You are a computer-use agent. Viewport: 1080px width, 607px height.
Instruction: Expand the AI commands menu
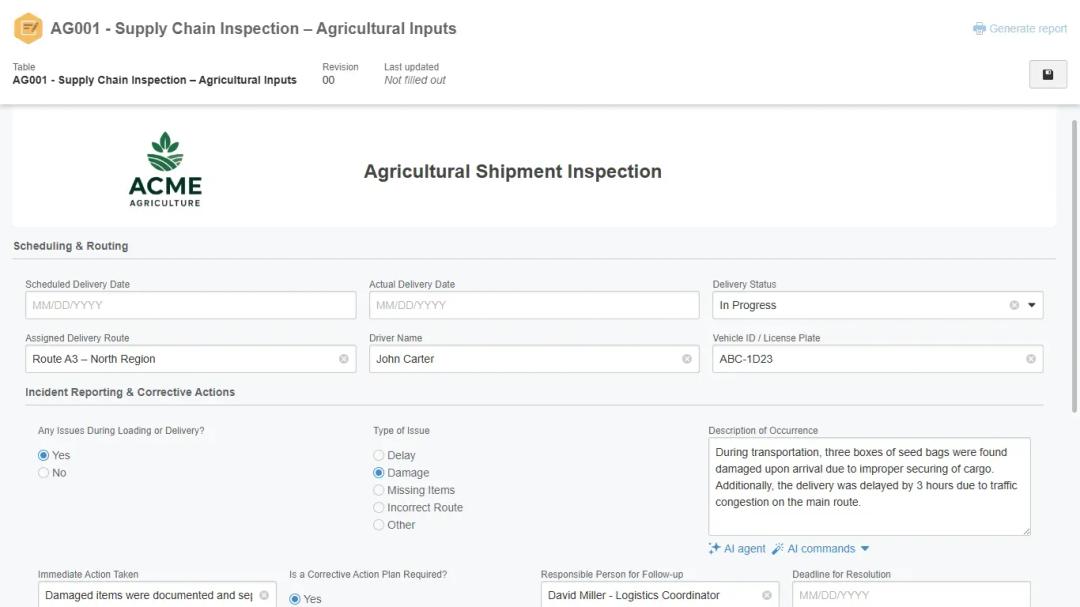pyautogui.click(x=820, y=548)
